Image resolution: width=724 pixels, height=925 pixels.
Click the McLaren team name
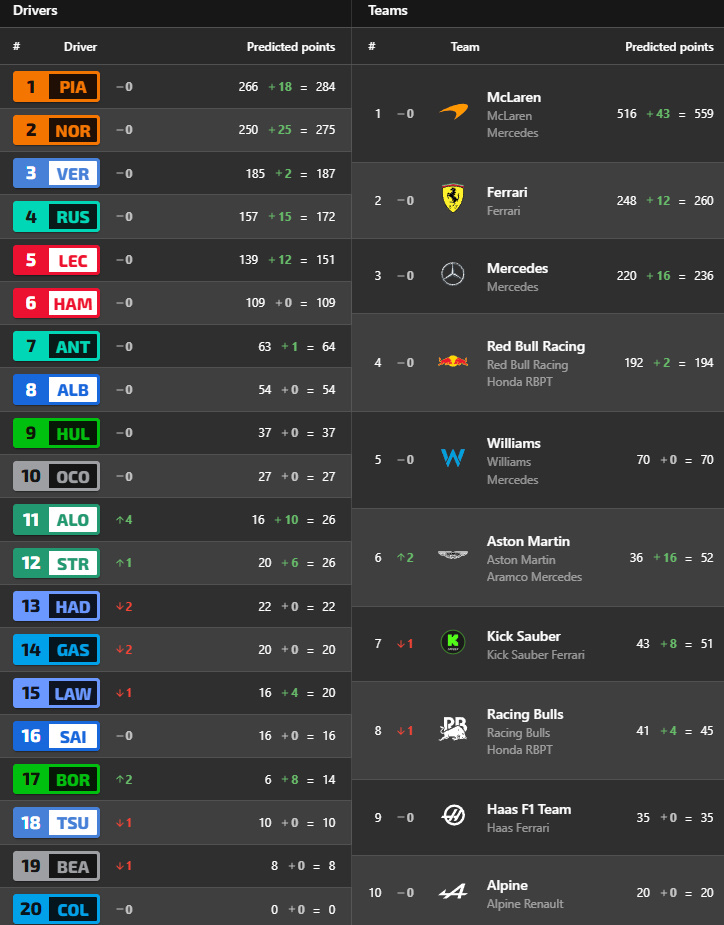pos(513,97)
